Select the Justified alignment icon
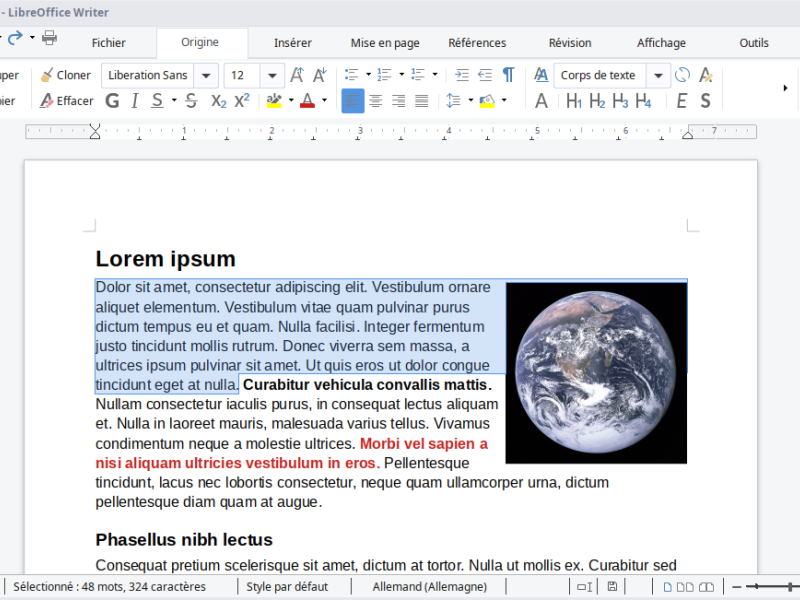 tap(421, 101)
